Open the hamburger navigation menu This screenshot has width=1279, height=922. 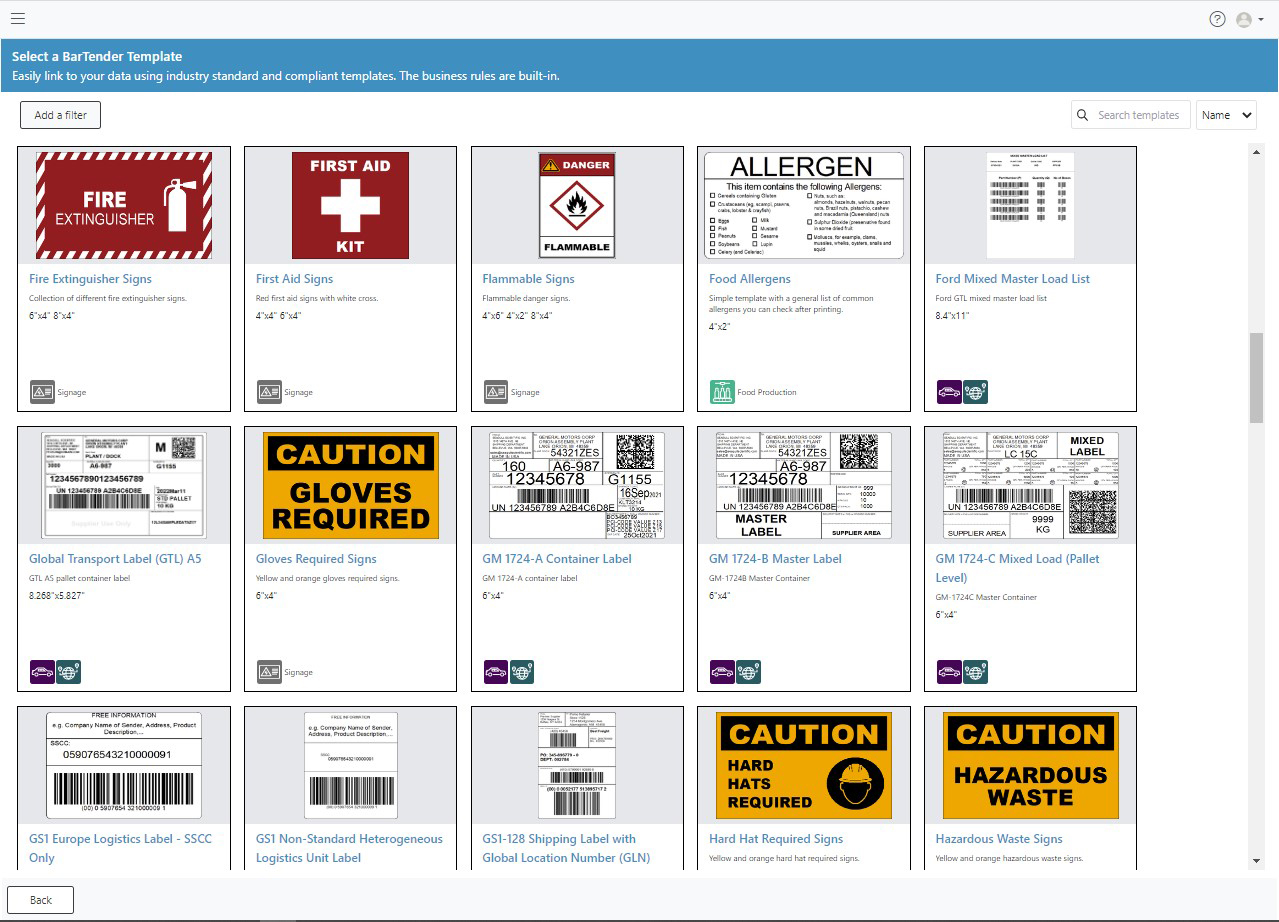pos(17,18)
